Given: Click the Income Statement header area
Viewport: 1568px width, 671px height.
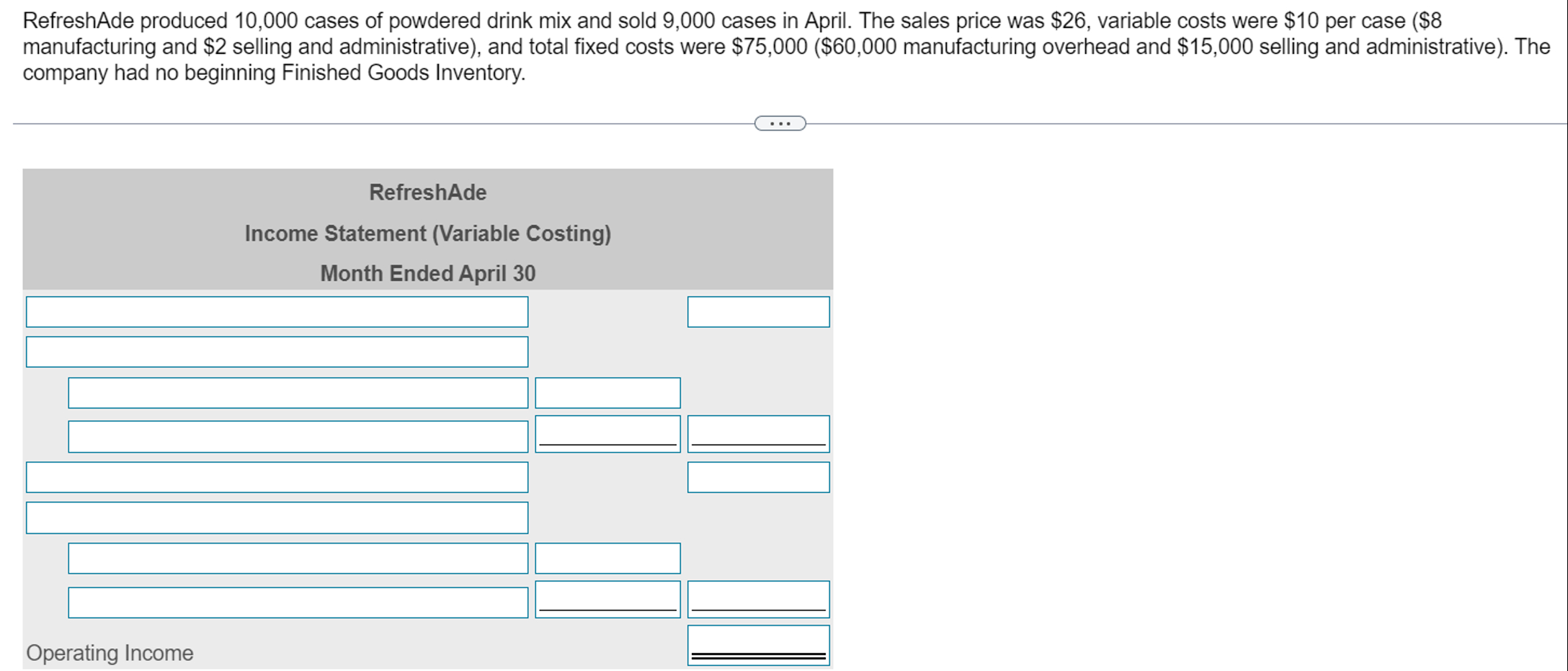Looking at the screenshot, I should point(427,233).
